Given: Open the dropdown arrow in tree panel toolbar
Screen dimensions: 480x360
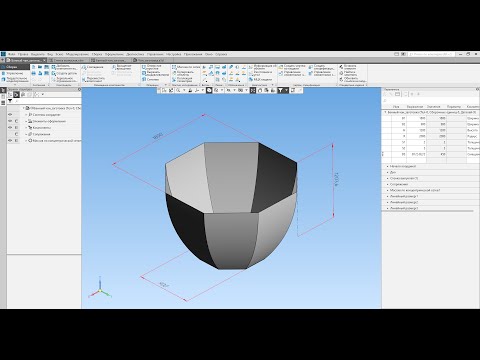Looking at the screenshot, I should pos(43,95).
